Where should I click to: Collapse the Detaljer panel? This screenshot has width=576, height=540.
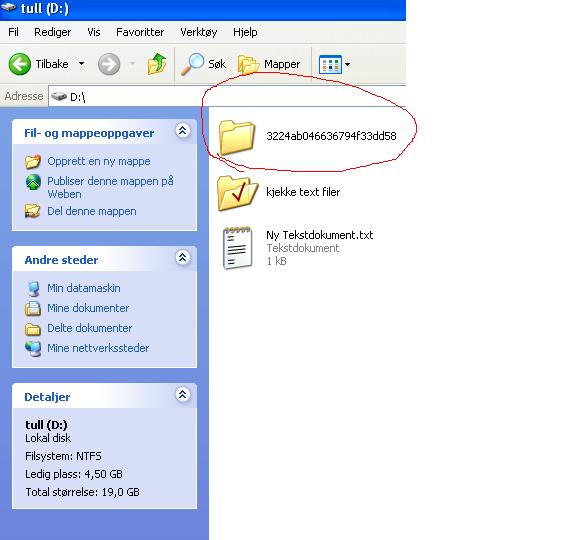[x=183, y=395]
